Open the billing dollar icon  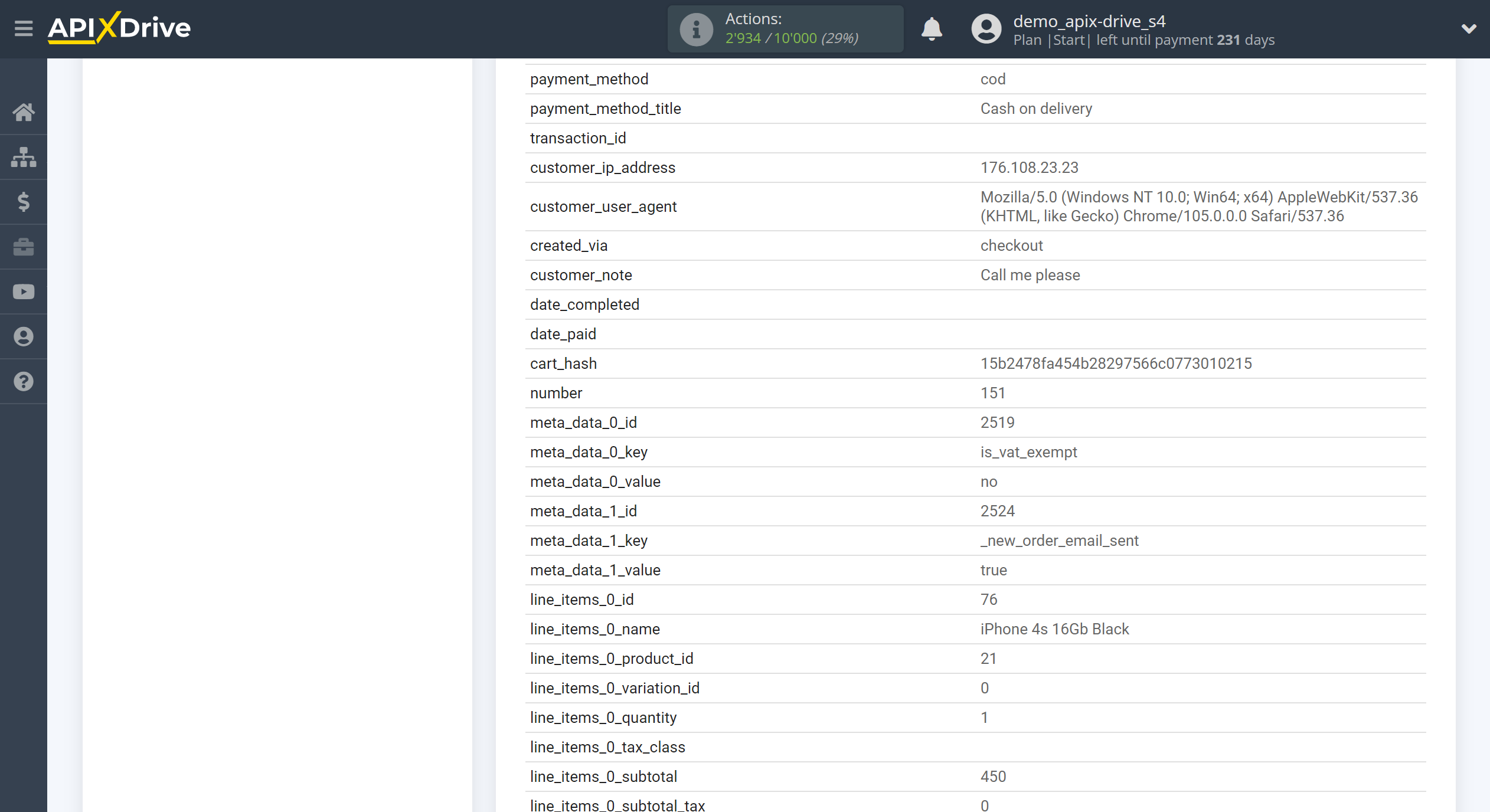24,202
